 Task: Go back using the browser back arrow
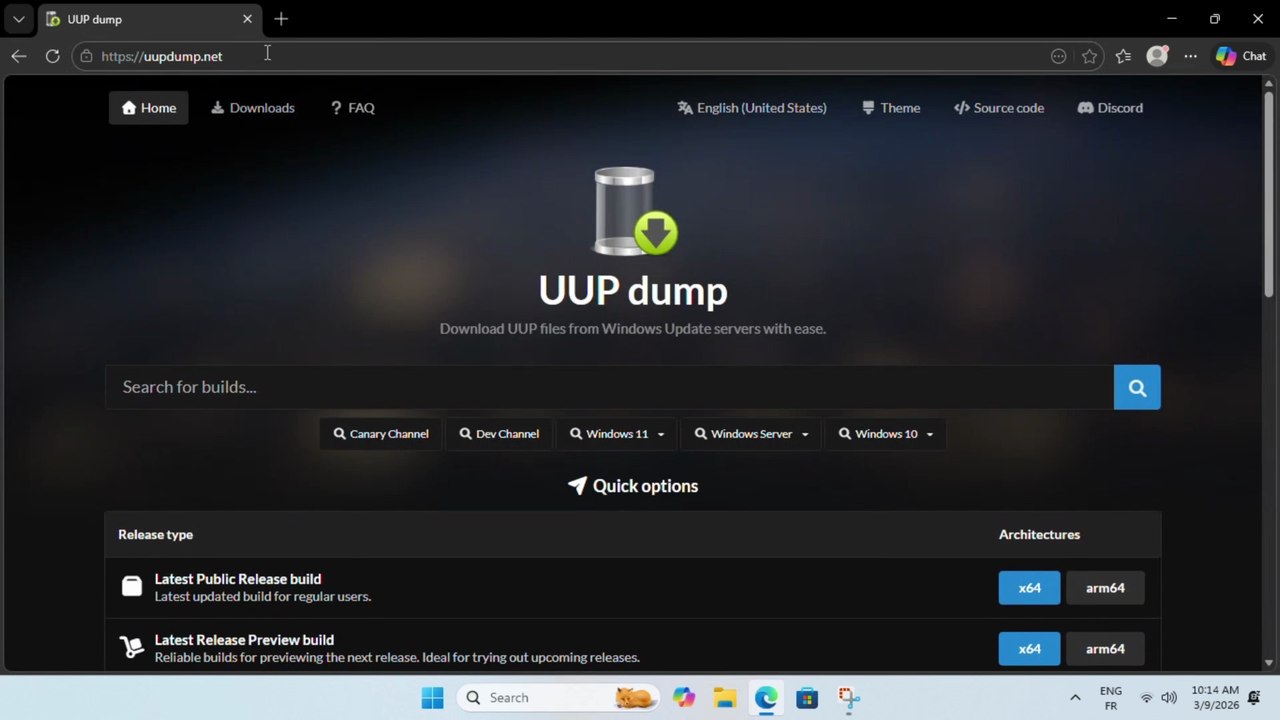(19, 56)
